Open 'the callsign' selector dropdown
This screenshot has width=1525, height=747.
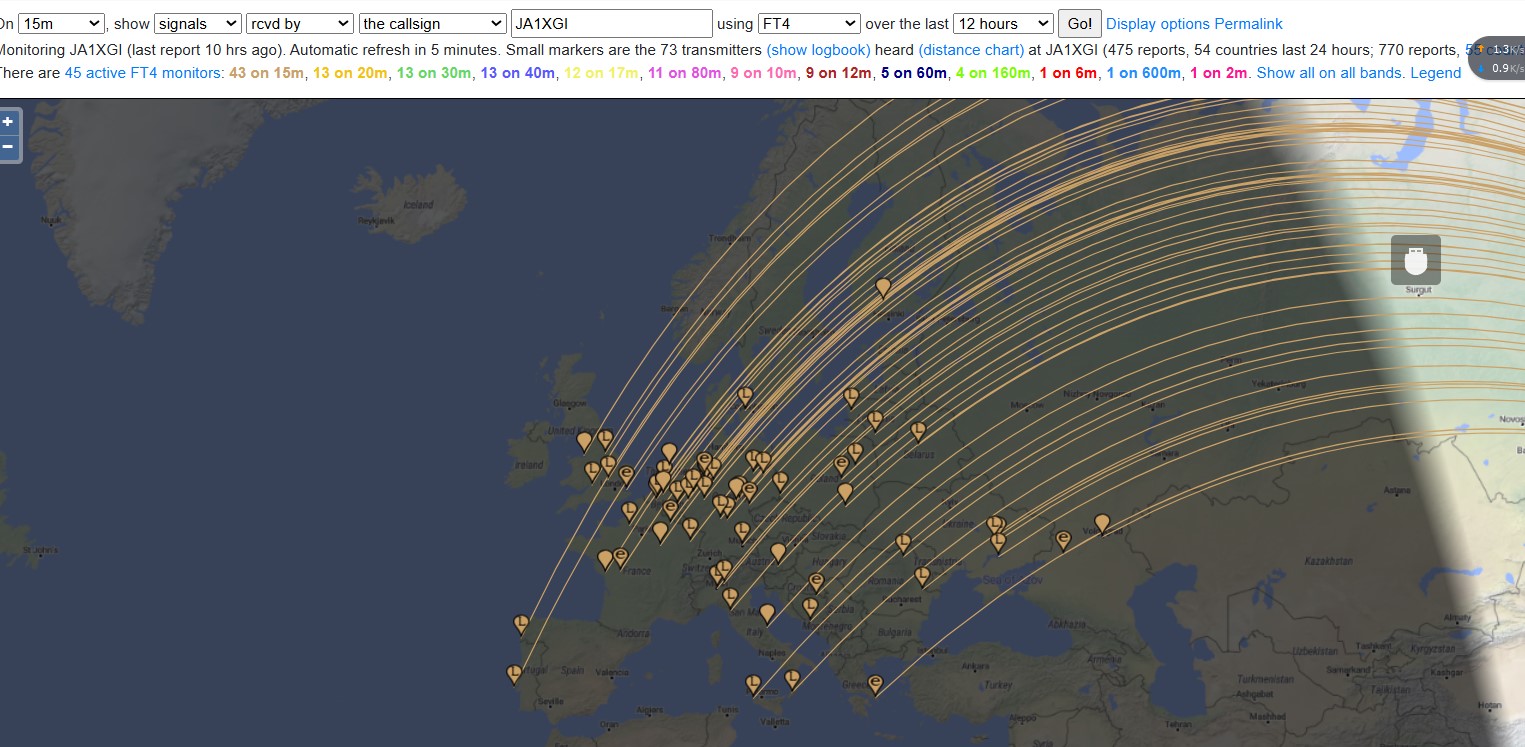click(433, 23)
